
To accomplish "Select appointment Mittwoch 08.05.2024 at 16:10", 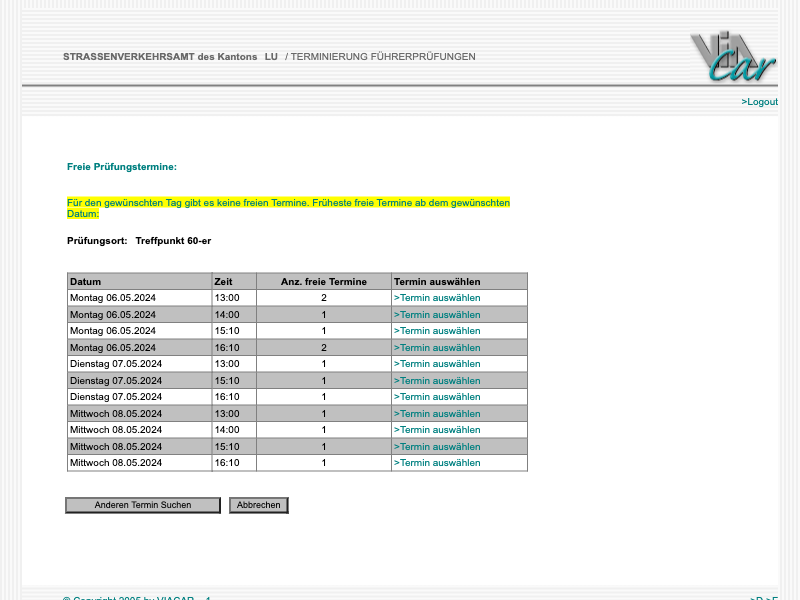I will (437, 463).
